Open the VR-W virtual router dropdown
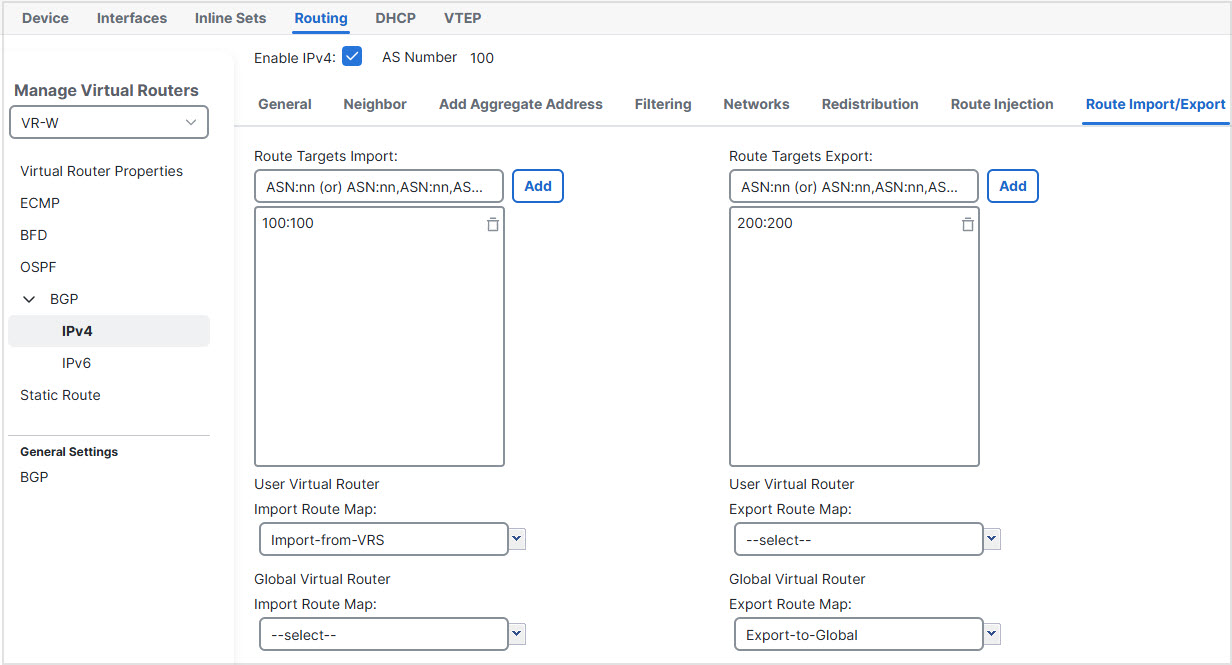1232x665 pixels. point(109,122)
